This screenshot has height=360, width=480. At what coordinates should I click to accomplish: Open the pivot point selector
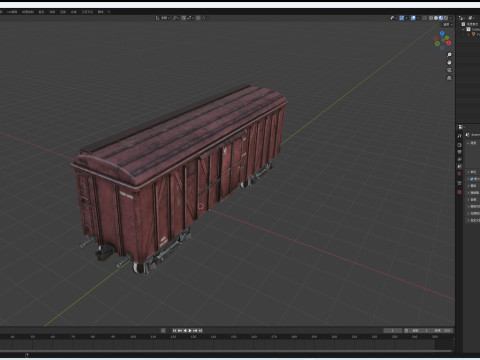point(176,18)
